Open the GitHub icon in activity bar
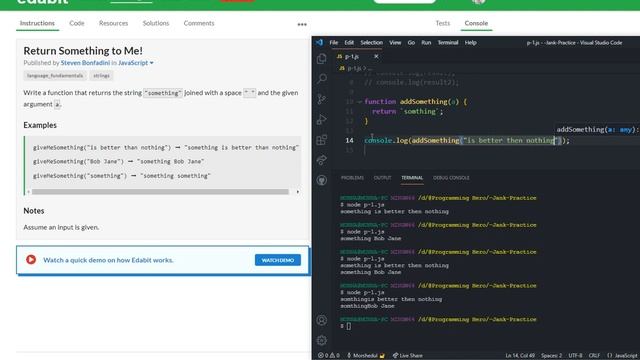Screen dimensions: 640x360 322,180
